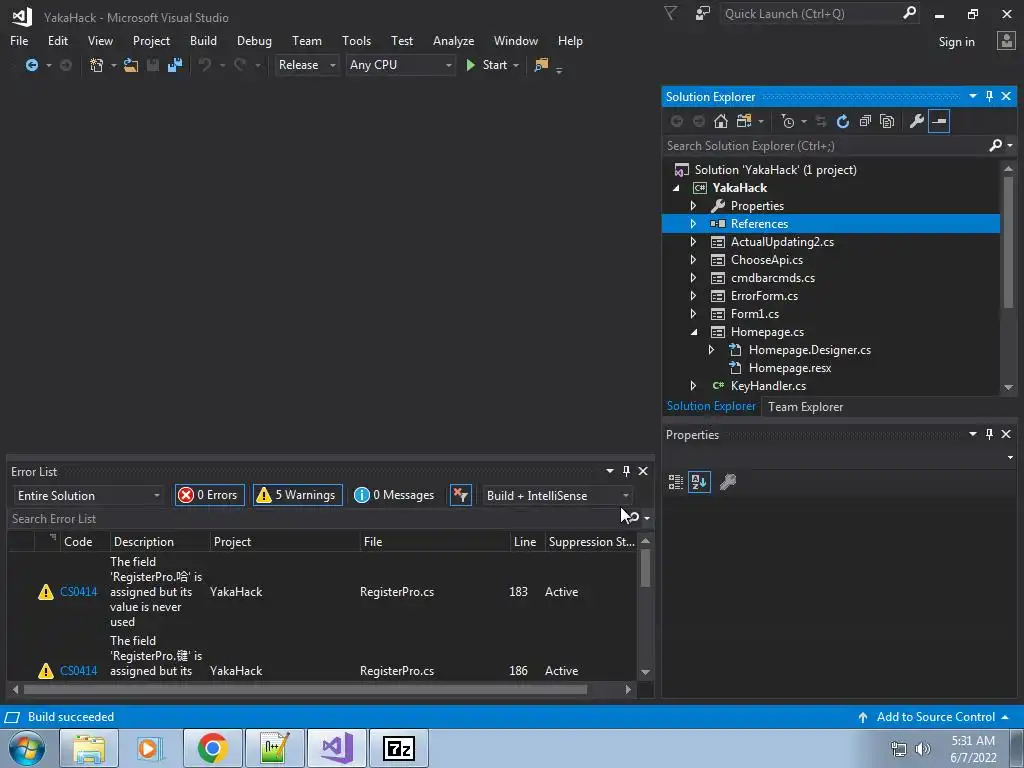1024x768 pixels.
Task: Toggle the 0 Errors filter button
Action: pos(210,495)
